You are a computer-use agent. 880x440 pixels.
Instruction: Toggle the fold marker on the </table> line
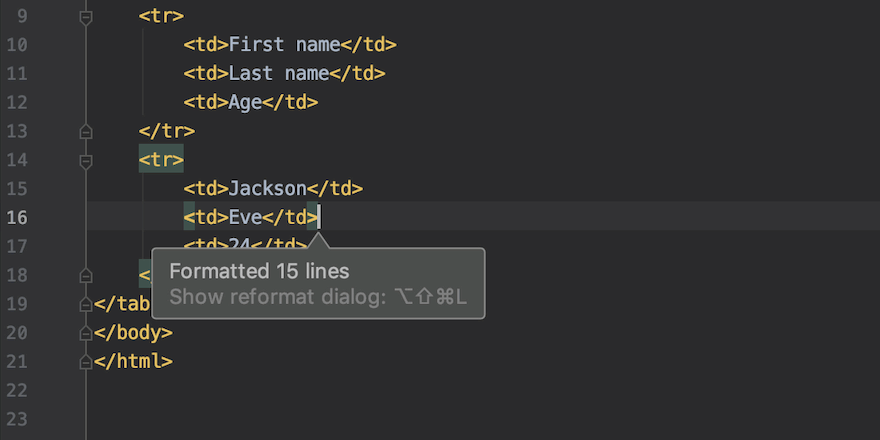[x=86, y=304]
